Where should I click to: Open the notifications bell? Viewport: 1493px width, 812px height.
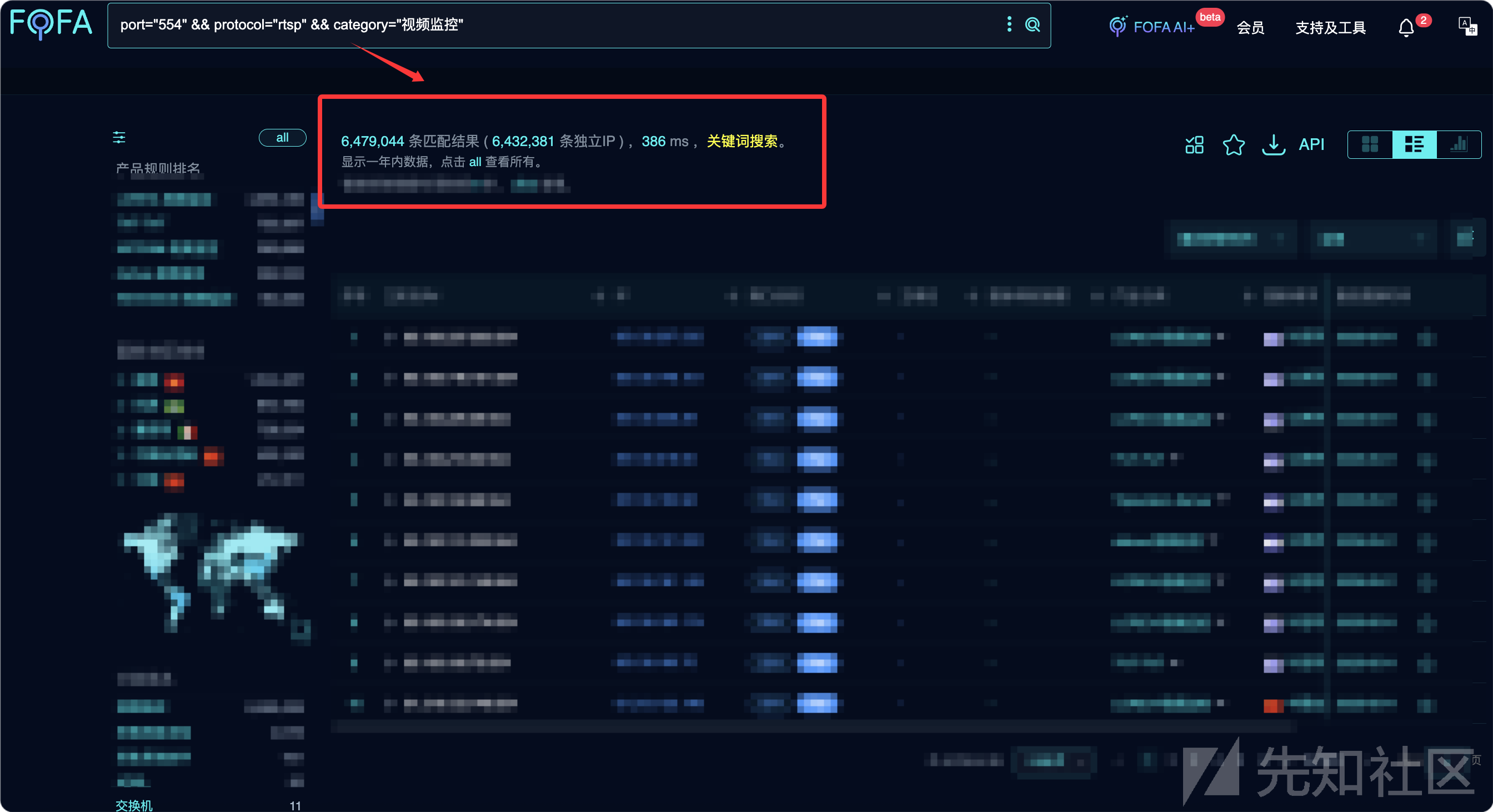coord(1406,28)
